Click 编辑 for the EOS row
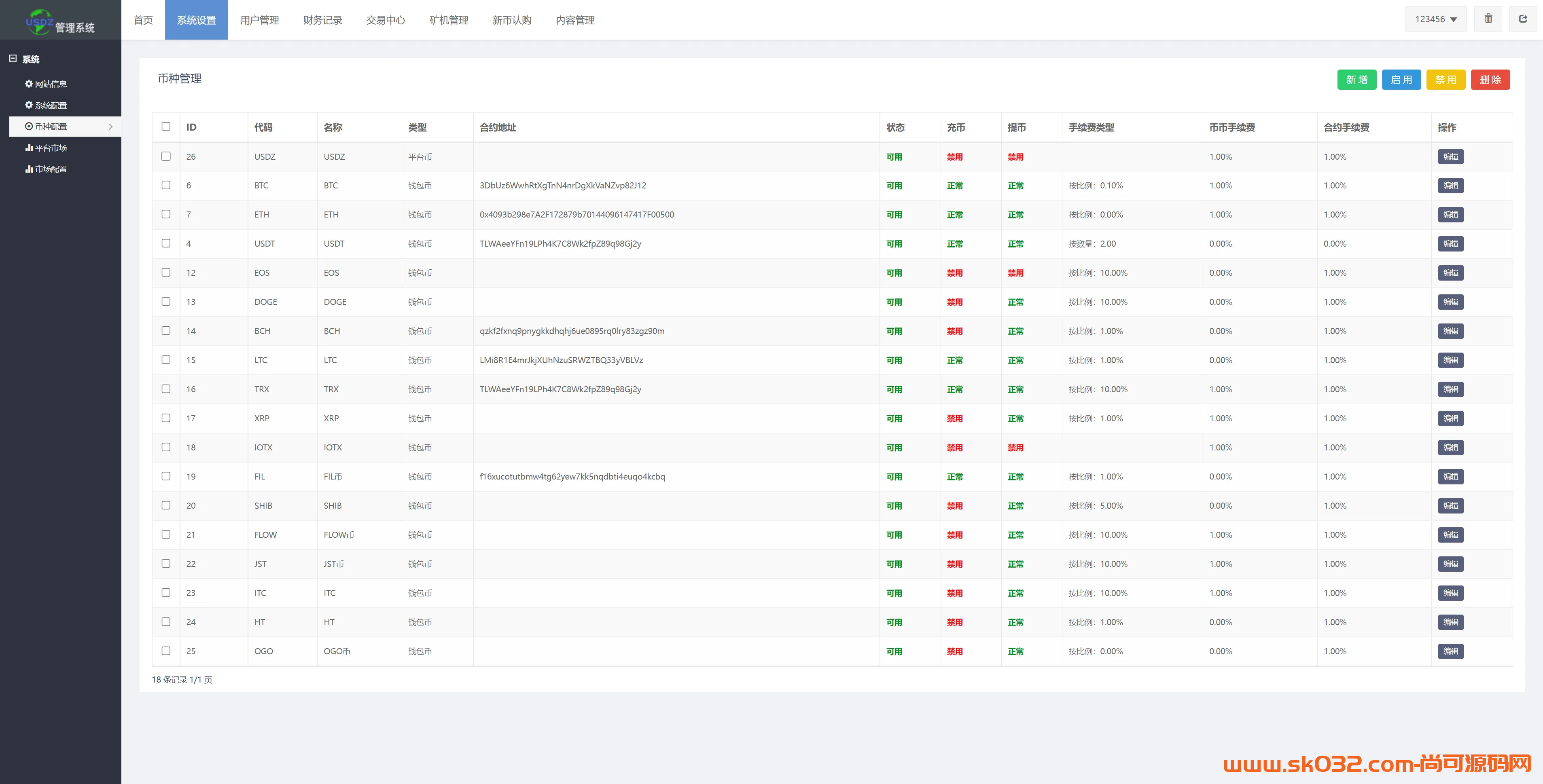Viewport: 1543px width, 784px height. pos(1451,273)
